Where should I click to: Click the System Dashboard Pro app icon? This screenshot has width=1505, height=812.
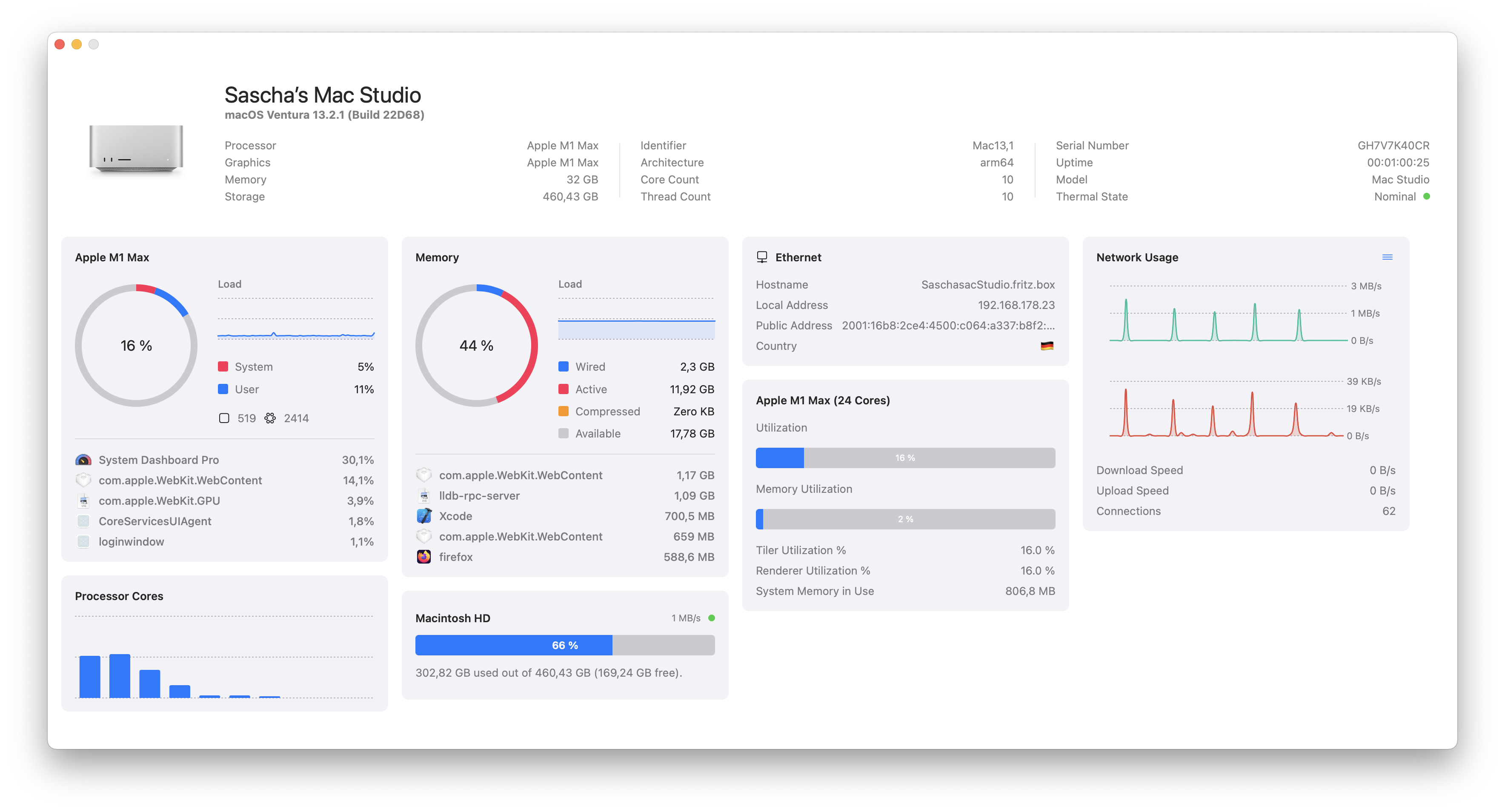coord(83,460)
